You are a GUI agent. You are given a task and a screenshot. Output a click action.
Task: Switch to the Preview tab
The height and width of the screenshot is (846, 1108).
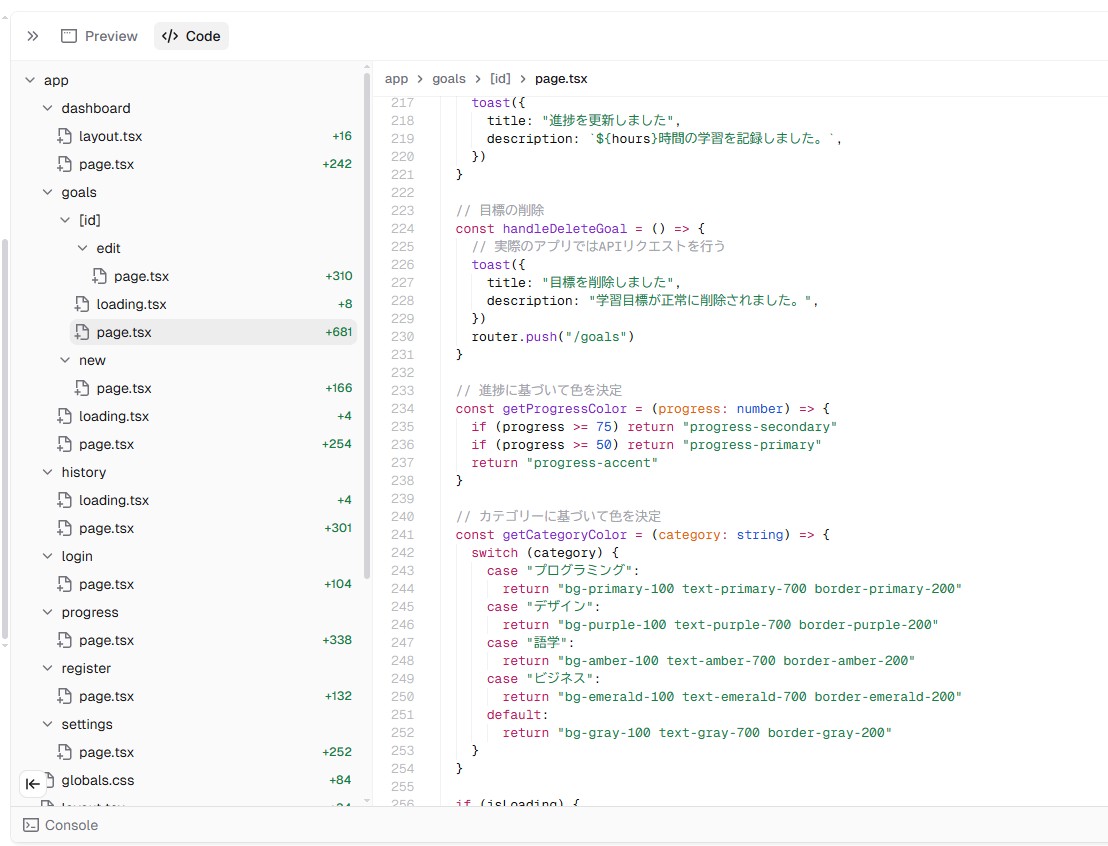[x=99, y=36]
